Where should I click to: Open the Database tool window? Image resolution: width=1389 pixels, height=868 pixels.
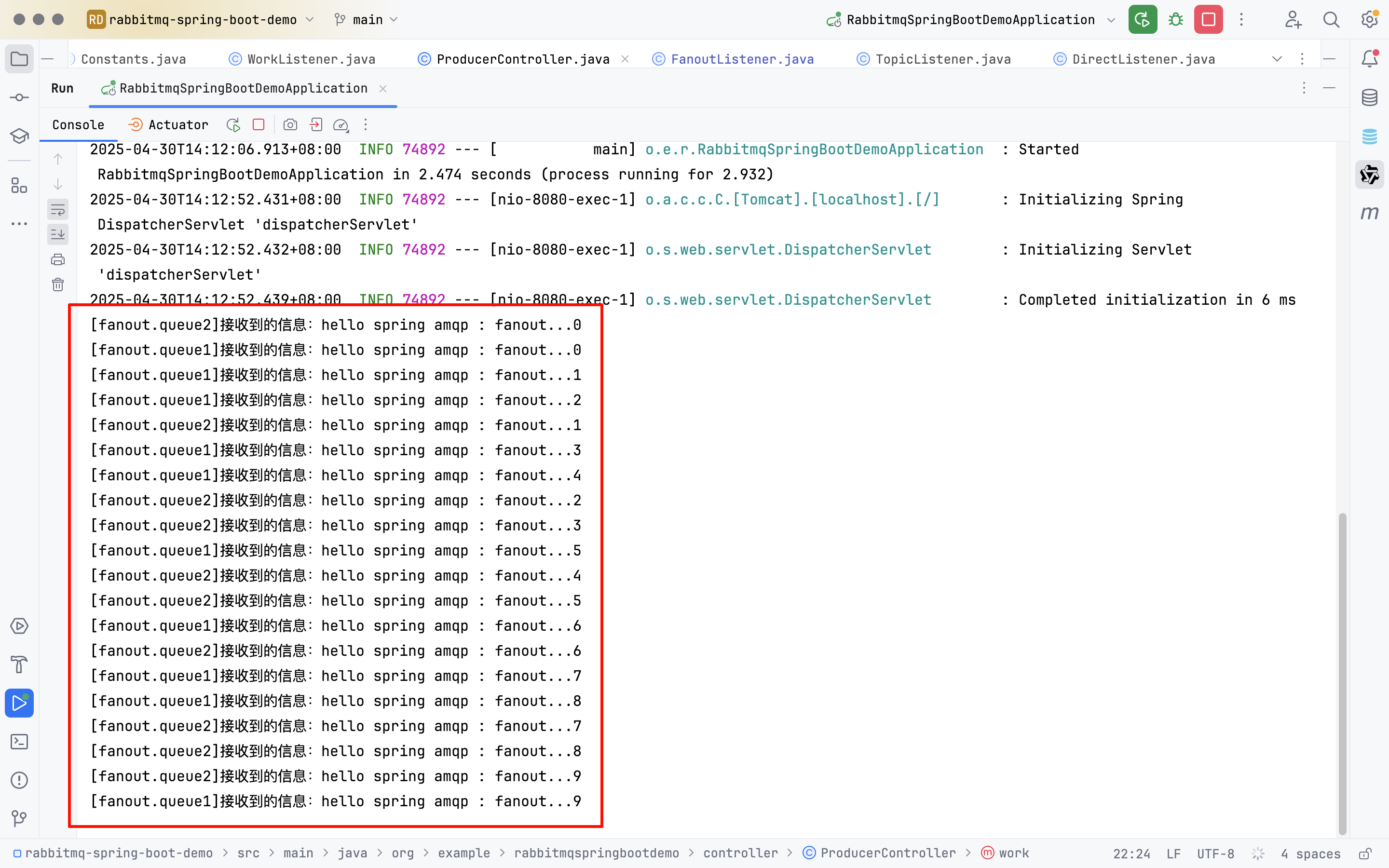point(1370,97)
